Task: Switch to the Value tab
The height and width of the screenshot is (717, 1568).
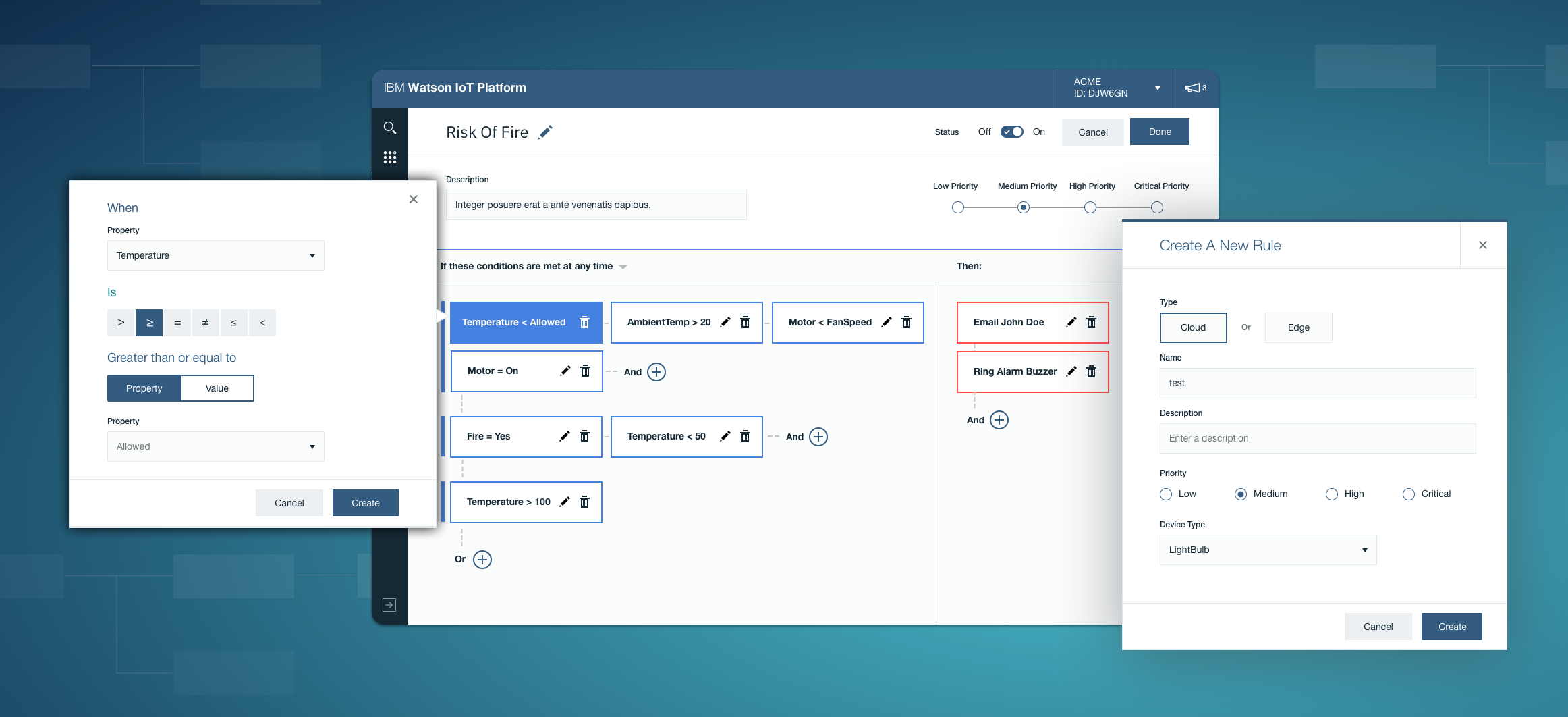Action: point(217,388)
